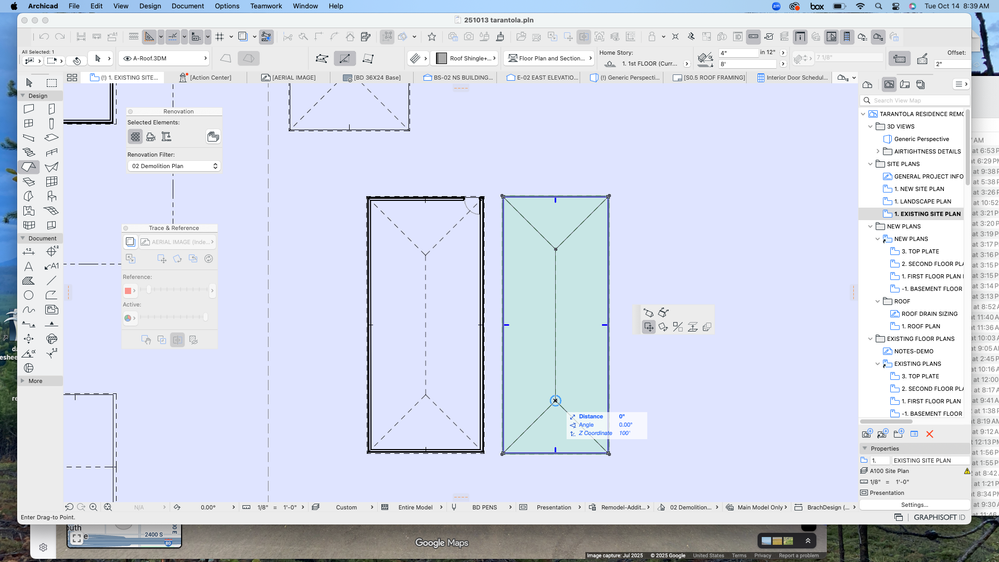Image resolution: width=999 pixels, height=562 pixels.
Task: Select the Circle/Arc tool in Document toolbox
Action: pos(28,295)
